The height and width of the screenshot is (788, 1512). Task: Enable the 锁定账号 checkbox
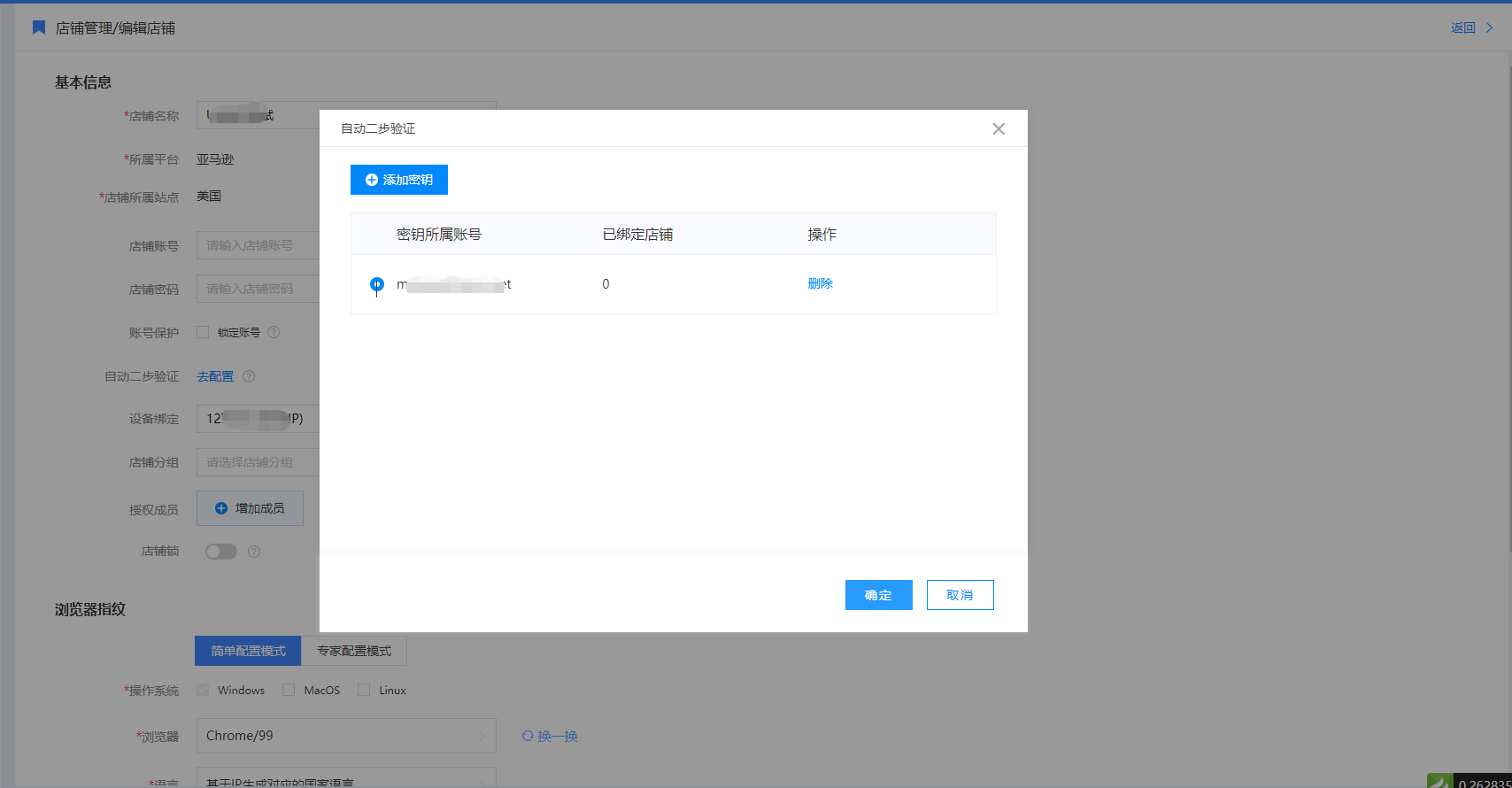click(x=203, y=332)
